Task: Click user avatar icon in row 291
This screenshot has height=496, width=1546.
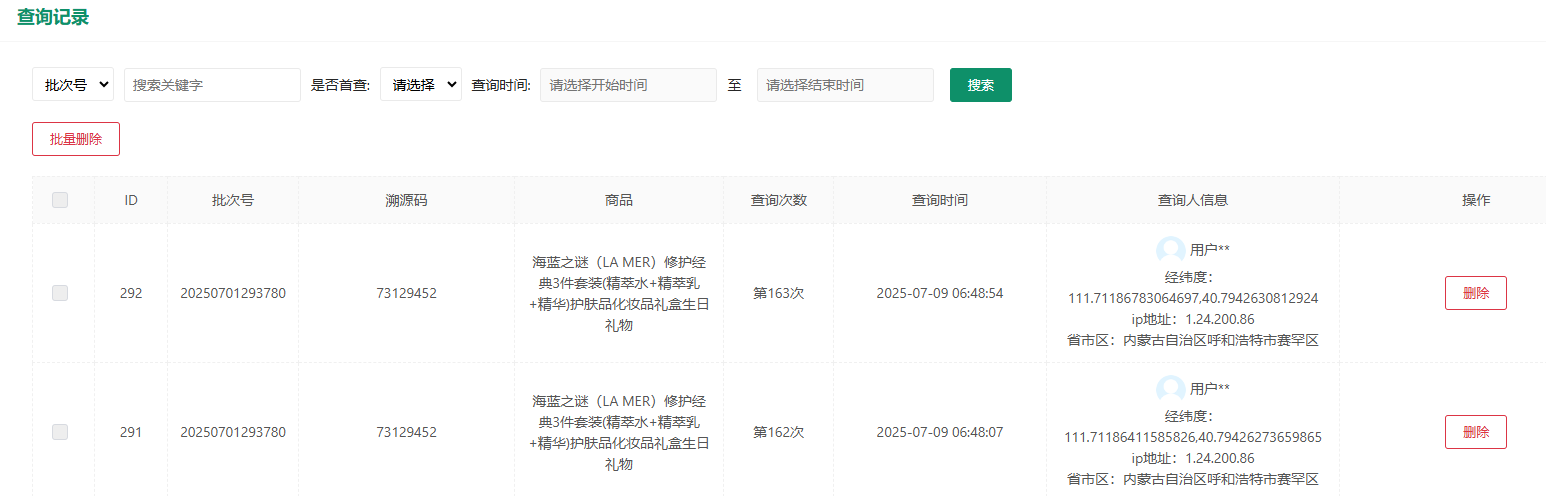Action: coord(1170,389)
